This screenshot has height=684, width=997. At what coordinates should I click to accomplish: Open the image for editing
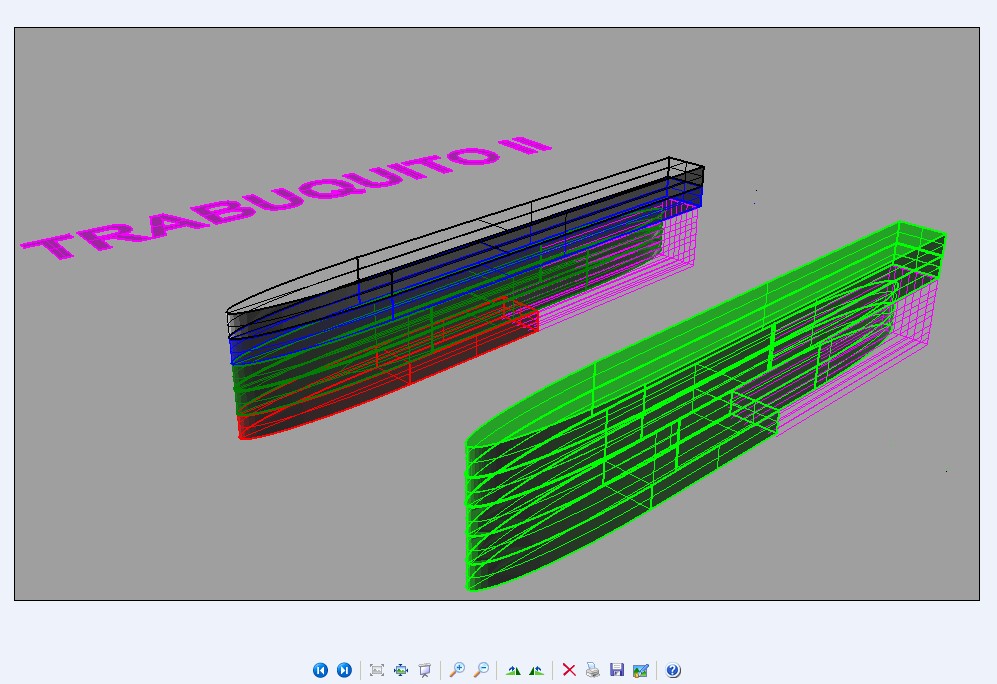tap(641, 670)
